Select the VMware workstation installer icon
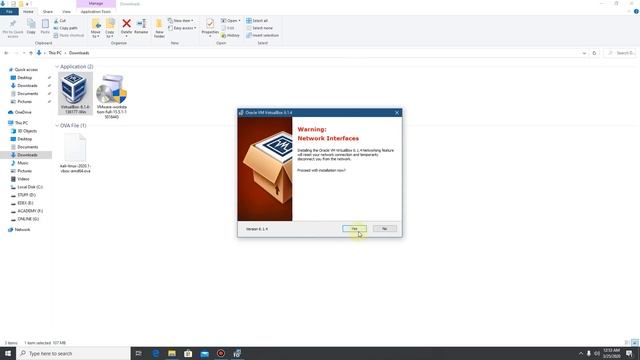This screenshot has width=640, height=360. coord(111,96)
